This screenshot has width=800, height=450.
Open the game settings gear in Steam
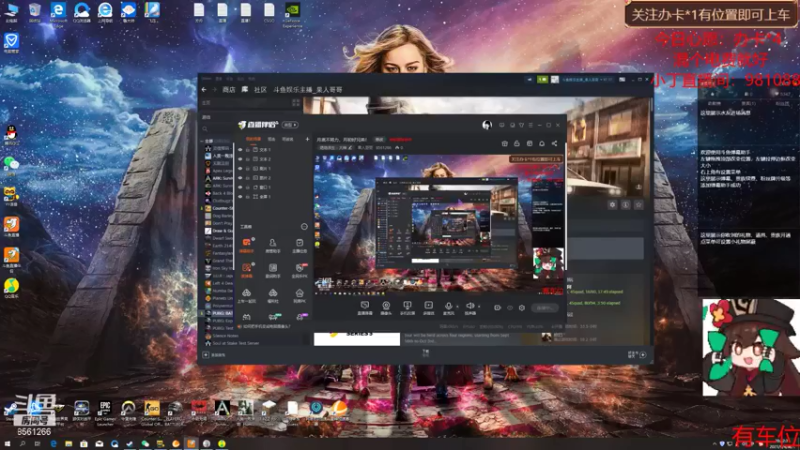(612, 205)
